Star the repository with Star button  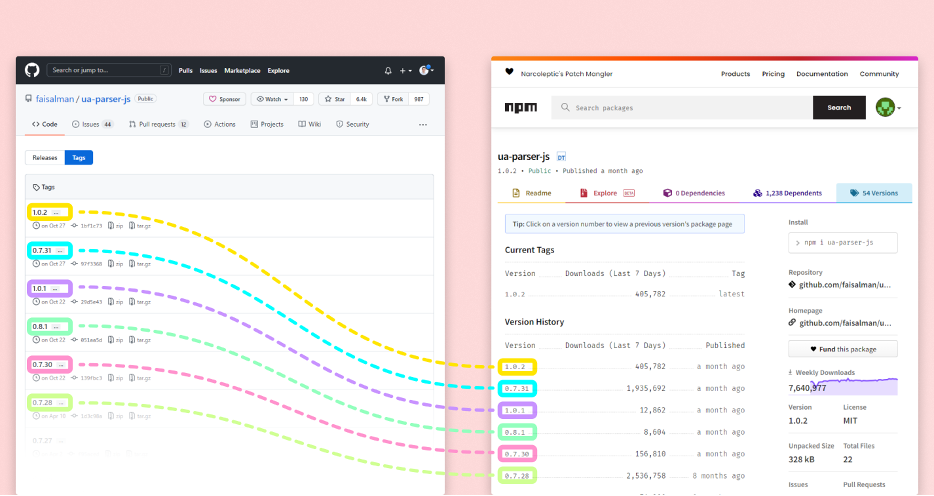(x=335, y=99)
